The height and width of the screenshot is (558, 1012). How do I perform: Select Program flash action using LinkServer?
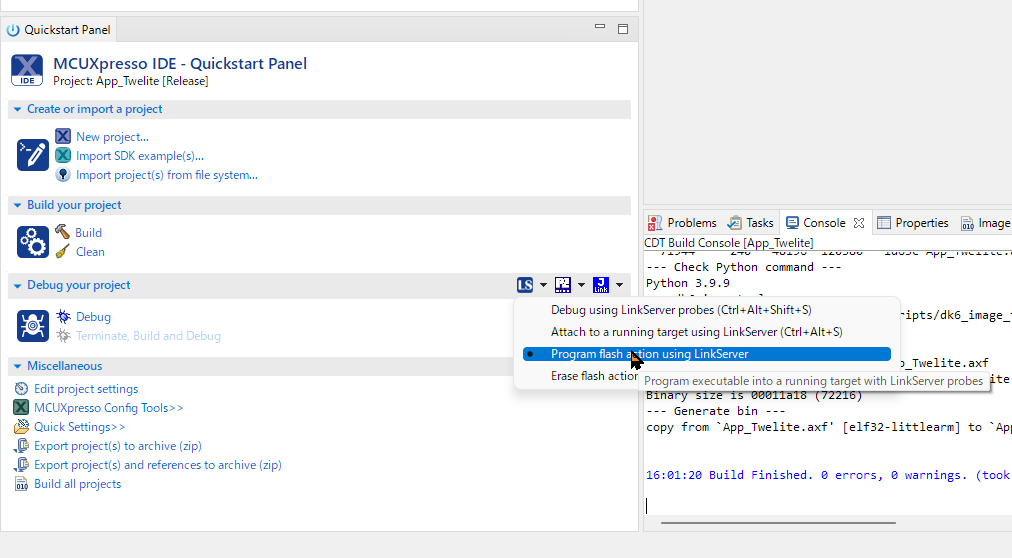click(x=649, y=354)
